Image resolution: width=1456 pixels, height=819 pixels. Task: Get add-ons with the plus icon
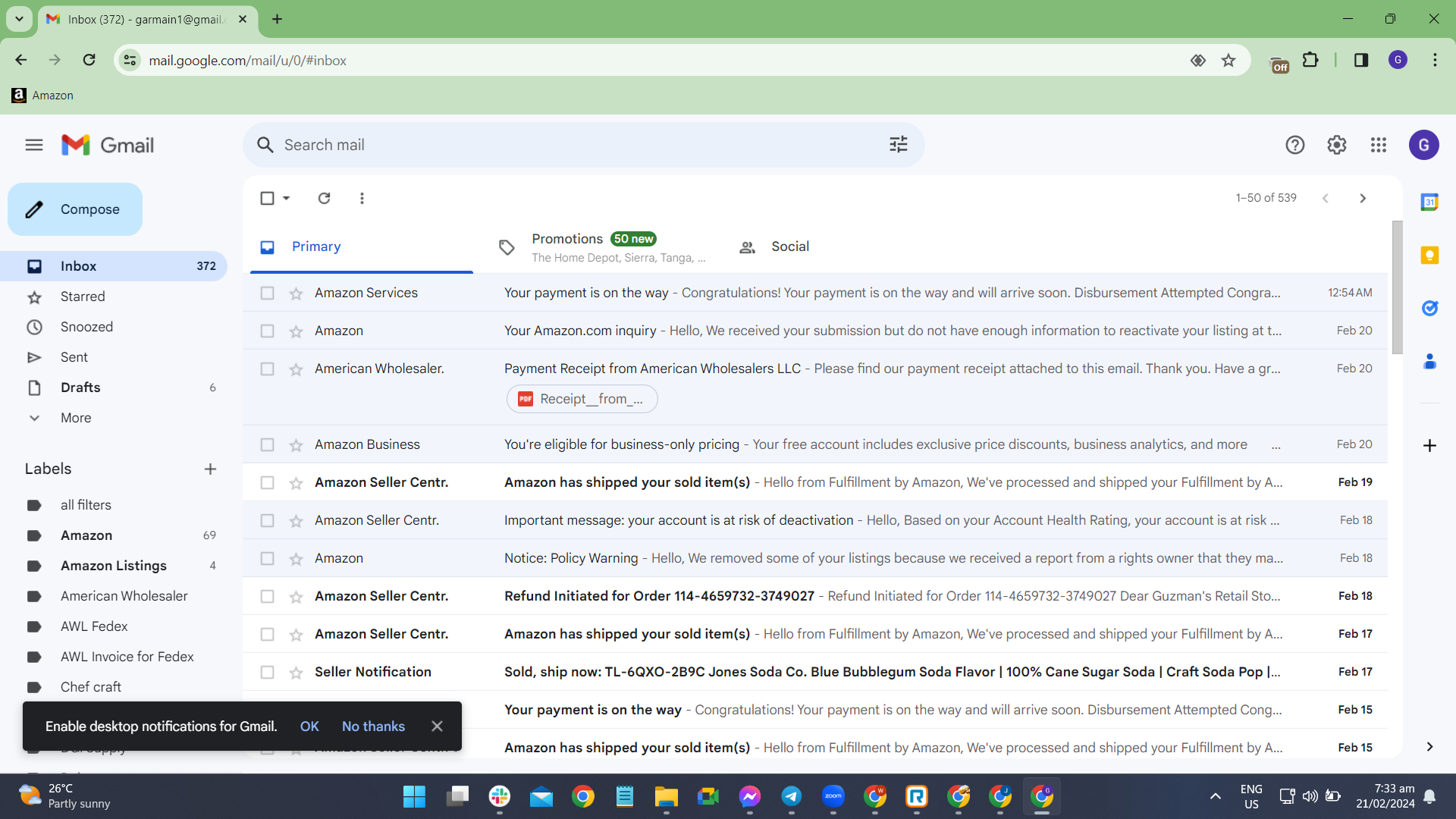pos(1429,445)
